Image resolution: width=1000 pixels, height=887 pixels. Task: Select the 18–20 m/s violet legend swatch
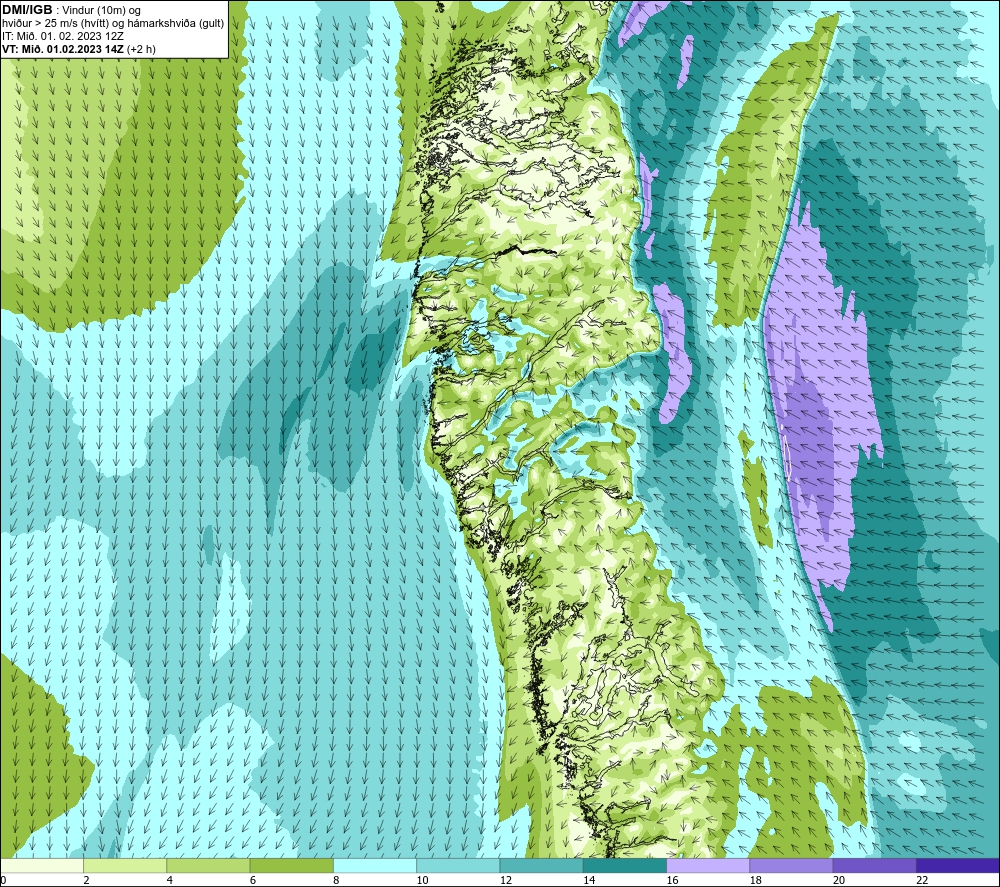[791, 866]
